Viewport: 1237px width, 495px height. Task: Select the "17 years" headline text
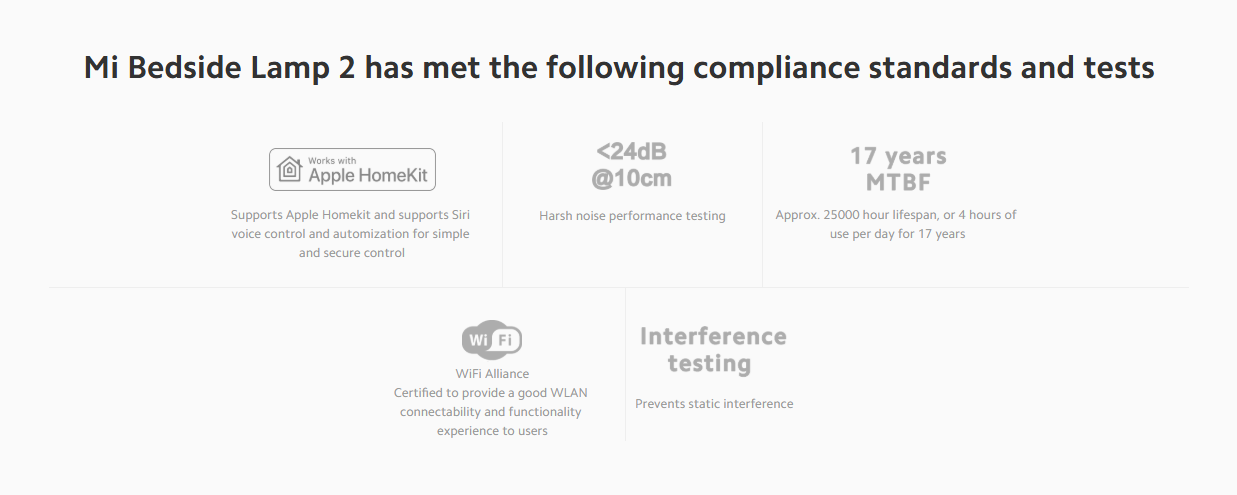[x=898, y=156]
